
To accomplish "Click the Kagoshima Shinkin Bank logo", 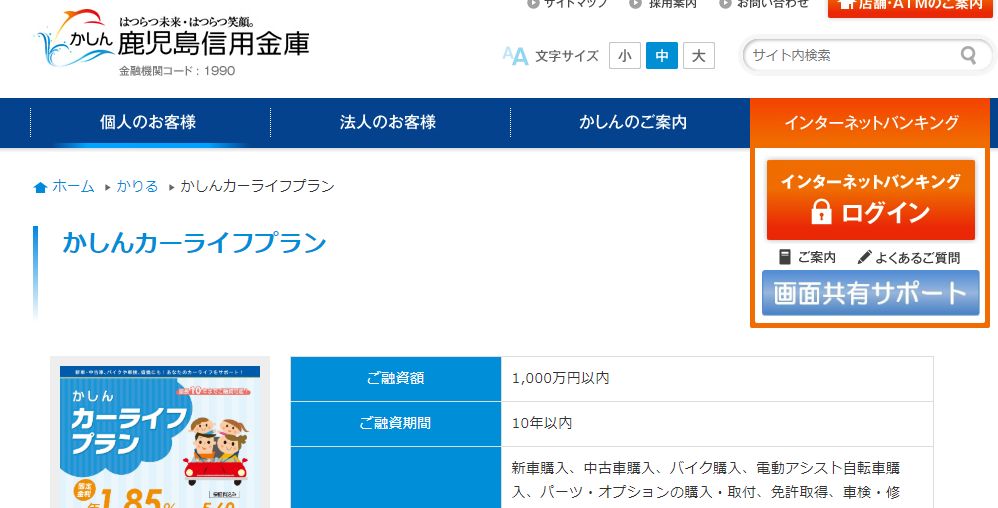I will pyautogui.click(x=173, y=42).
